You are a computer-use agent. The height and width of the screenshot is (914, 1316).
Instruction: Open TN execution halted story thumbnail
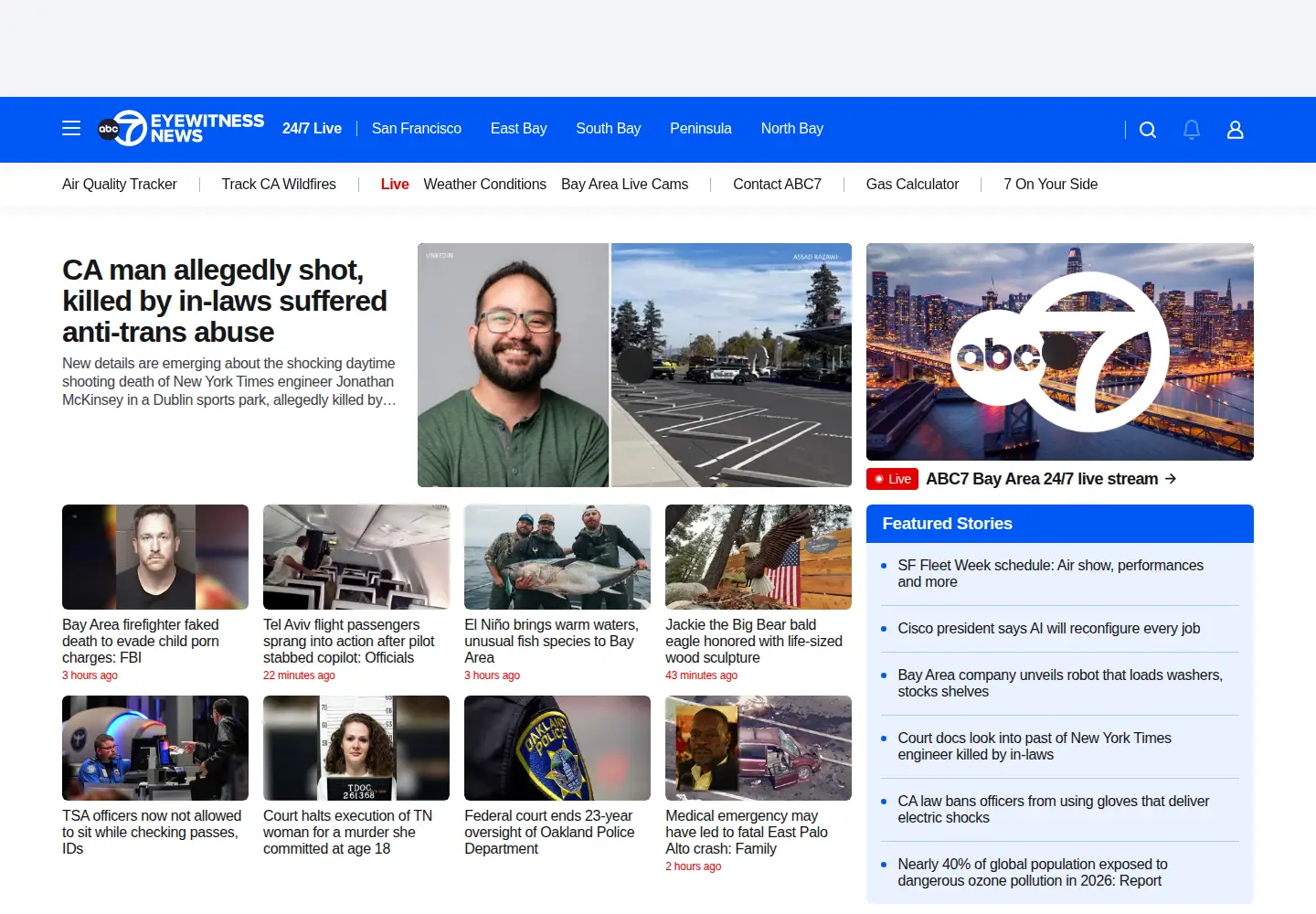pos(356,748)
